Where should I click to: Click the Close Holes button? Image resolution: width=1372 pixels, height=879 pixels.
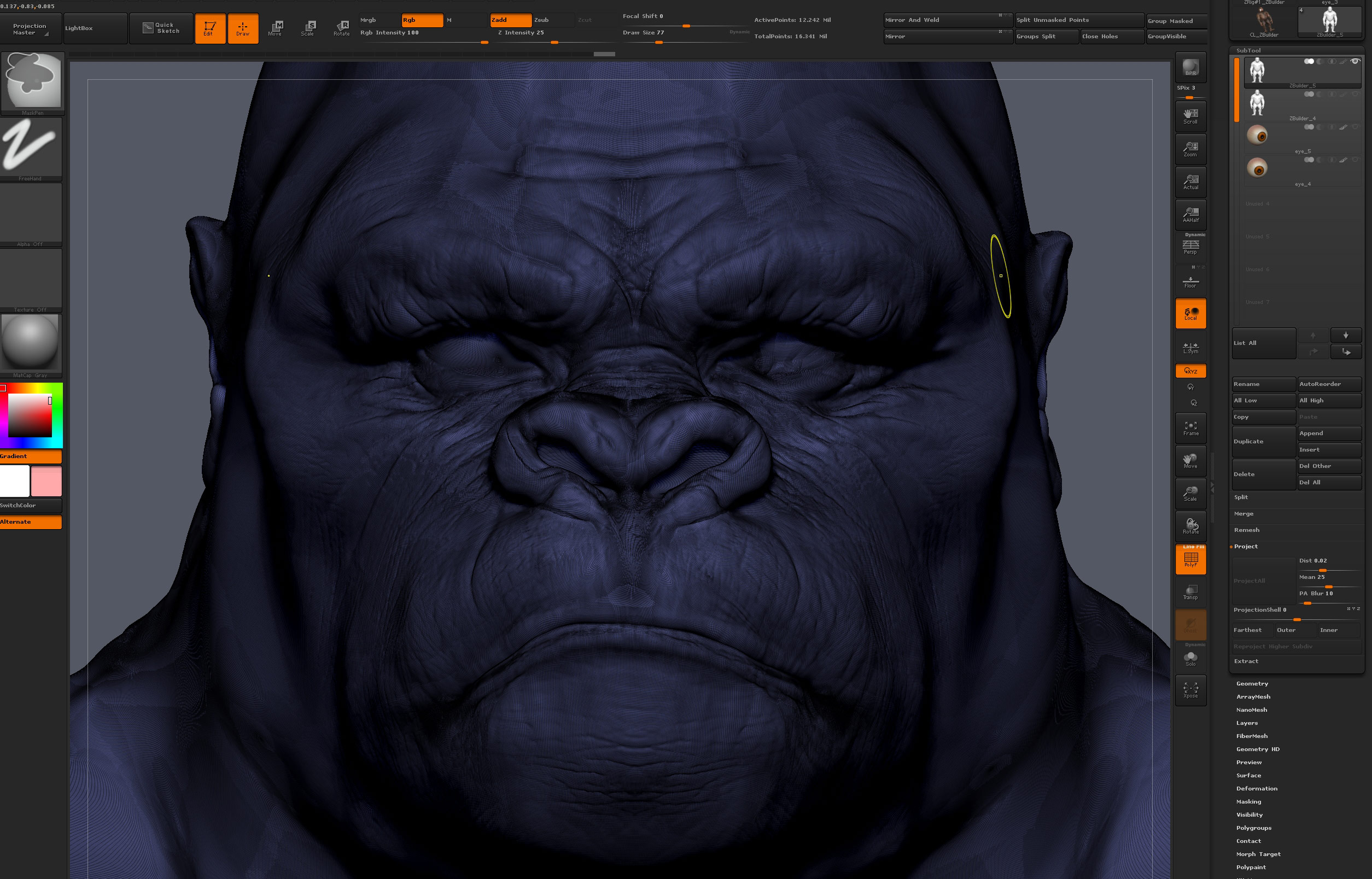[1112, 36]
